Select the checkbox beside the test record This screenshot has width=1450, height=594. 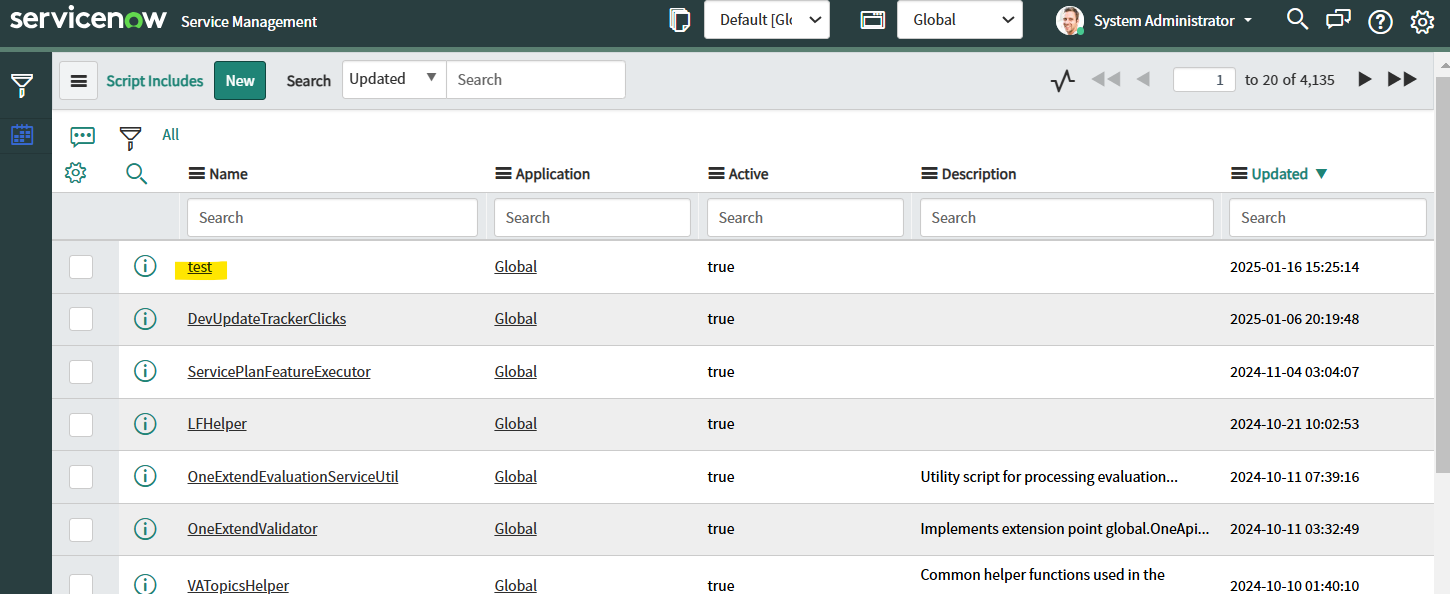click(81, 267)
